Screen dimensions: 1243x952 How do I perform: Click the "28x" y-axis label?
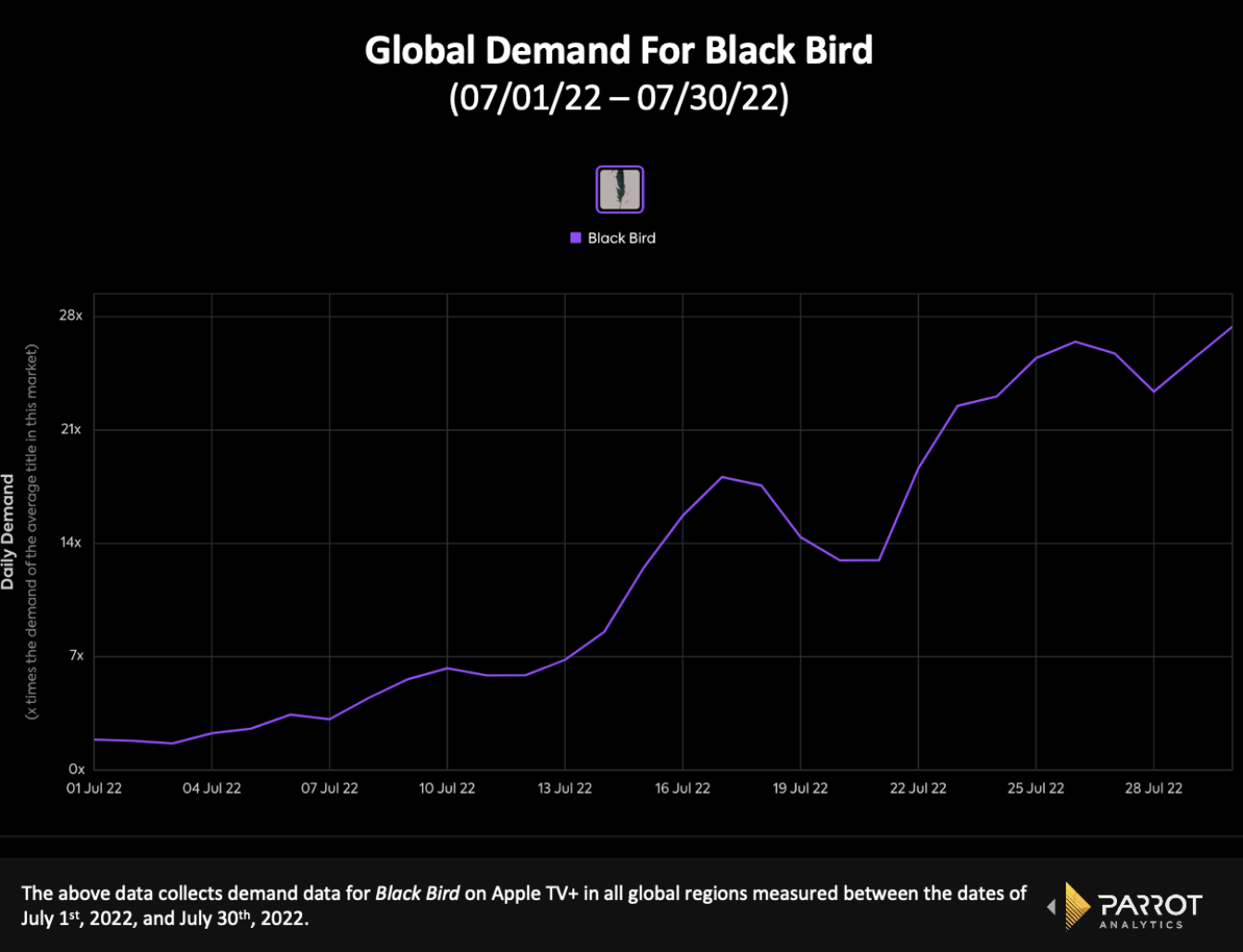pyautogui.click(x=71, y=316)
